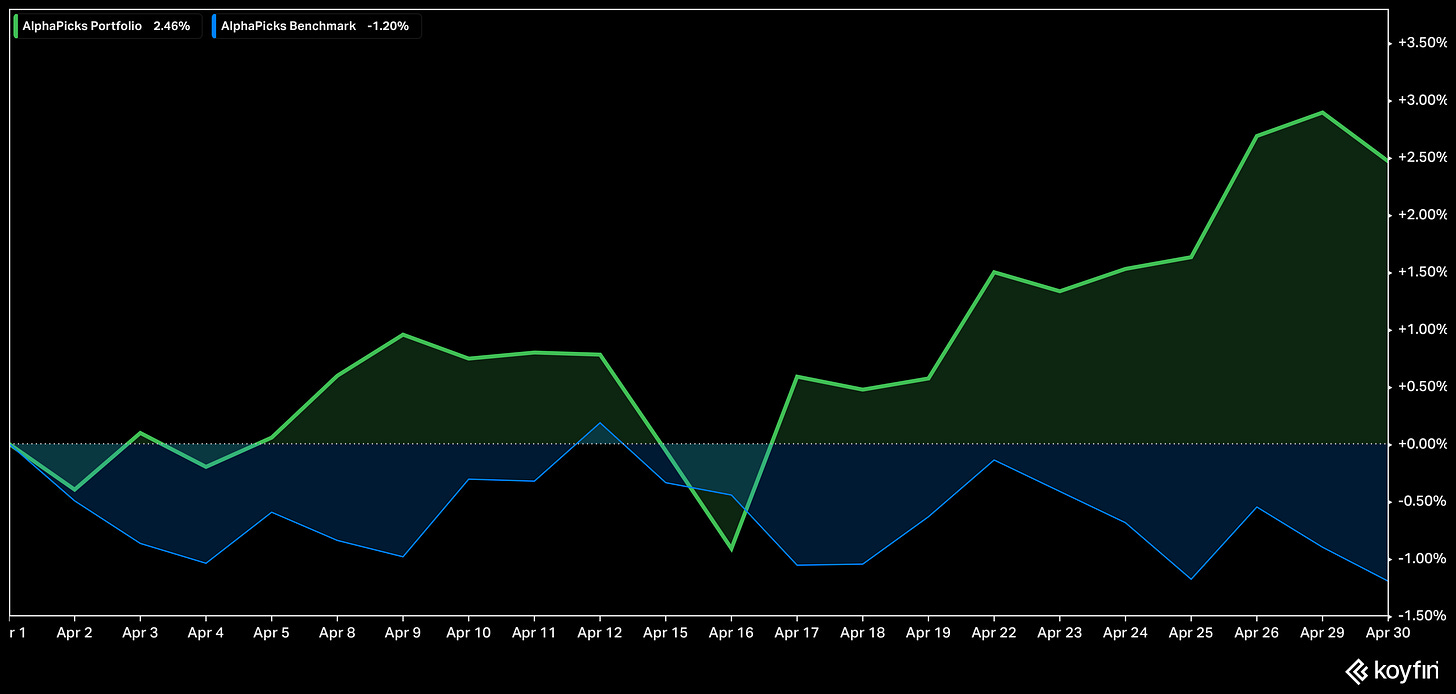Viewport: 1456px width, 694px height.
Task: Click the Apr 2 date label
Action: [74, 633]
